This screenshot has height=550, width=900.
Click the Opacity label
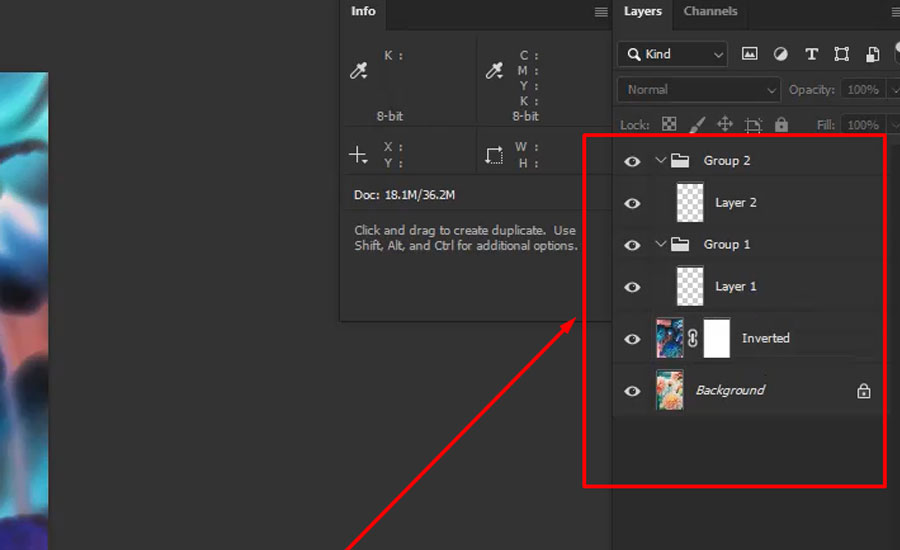coord(812,90)
